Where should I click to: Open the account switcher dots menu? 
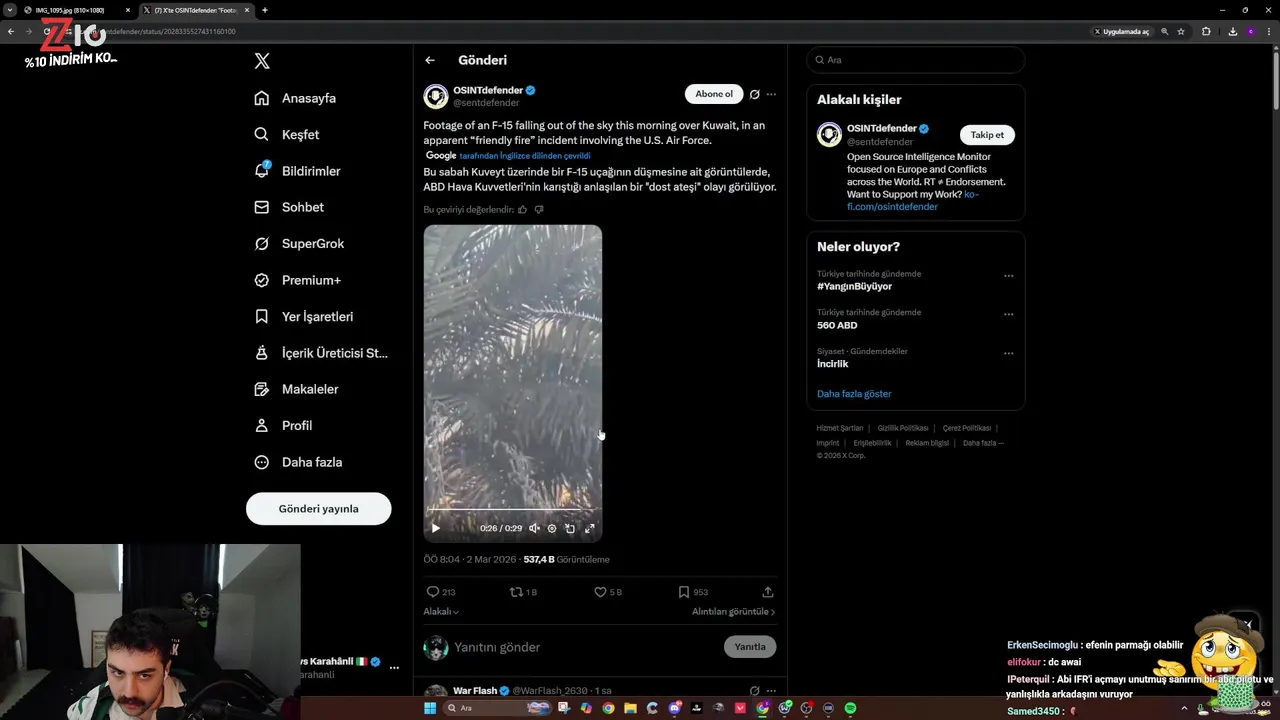pos(394,668)
